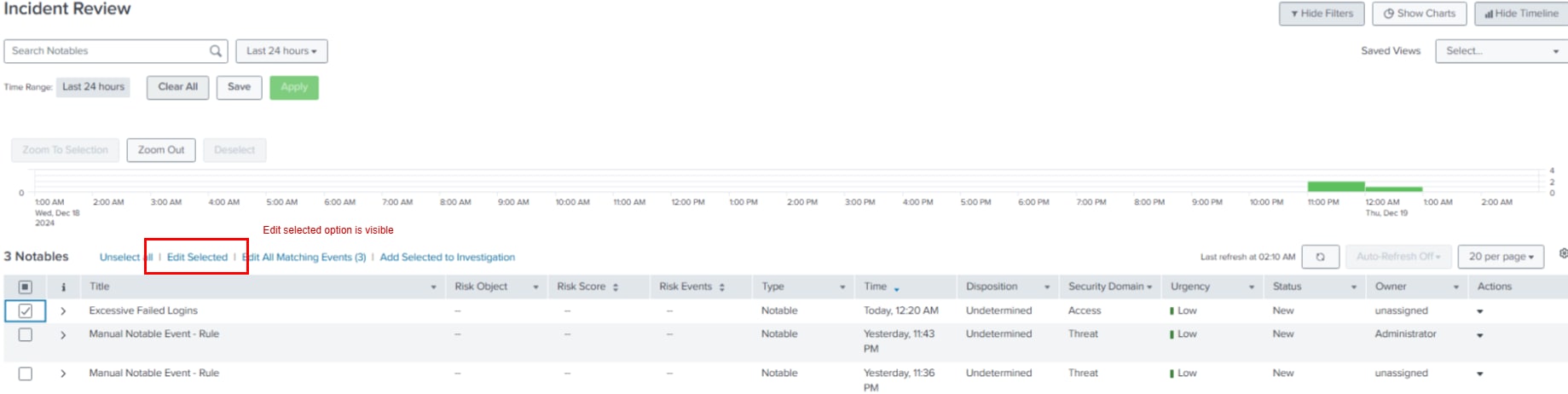Click the info icon column header
Viewport: 1568px width, 394px height.
tap(63, 287)
